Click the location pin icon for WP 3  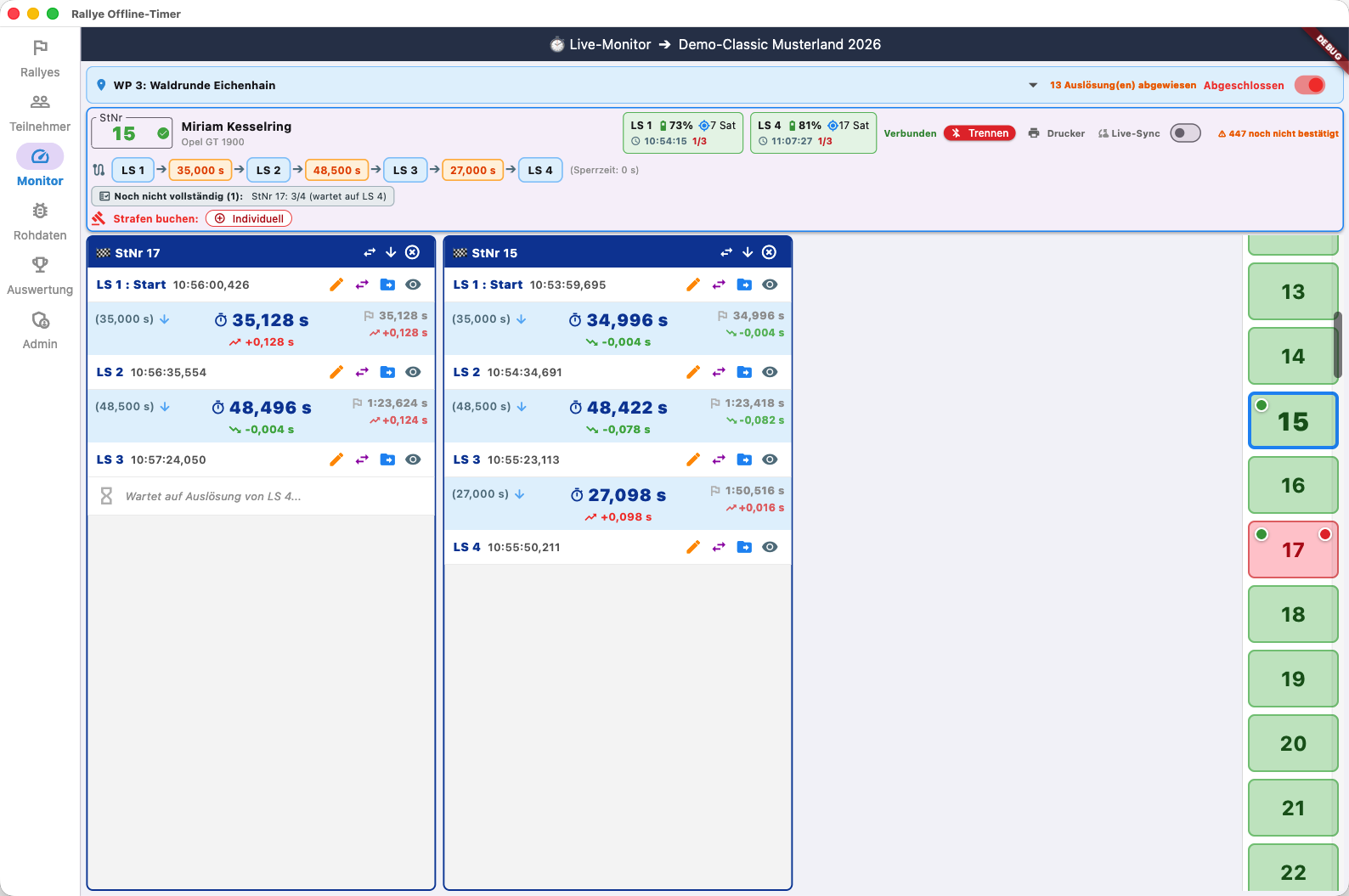click(x=101, y=85)
